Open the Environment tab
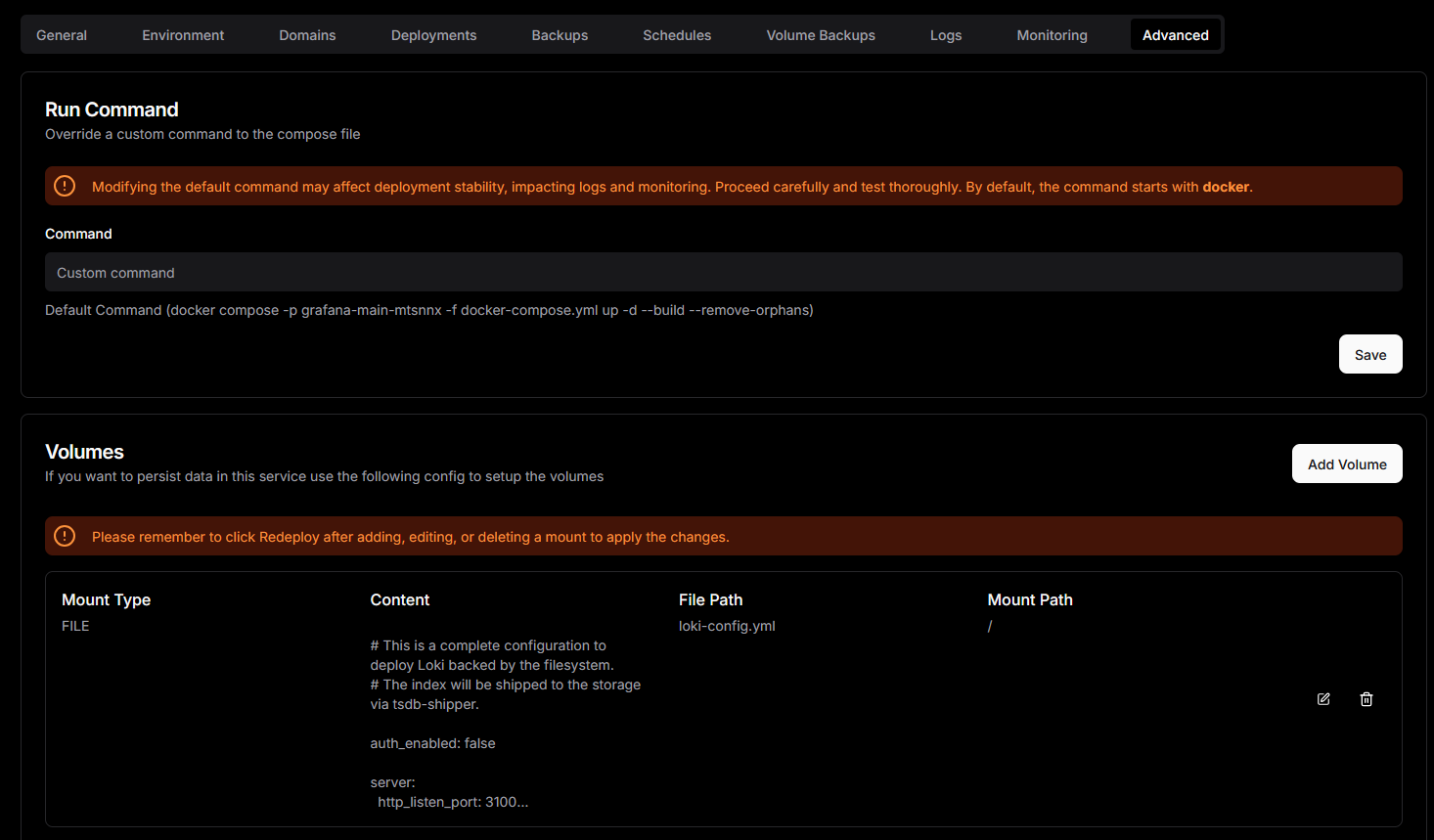Image resolution: width=1434 pixels, height=840 pixels. tap(183, 35)
